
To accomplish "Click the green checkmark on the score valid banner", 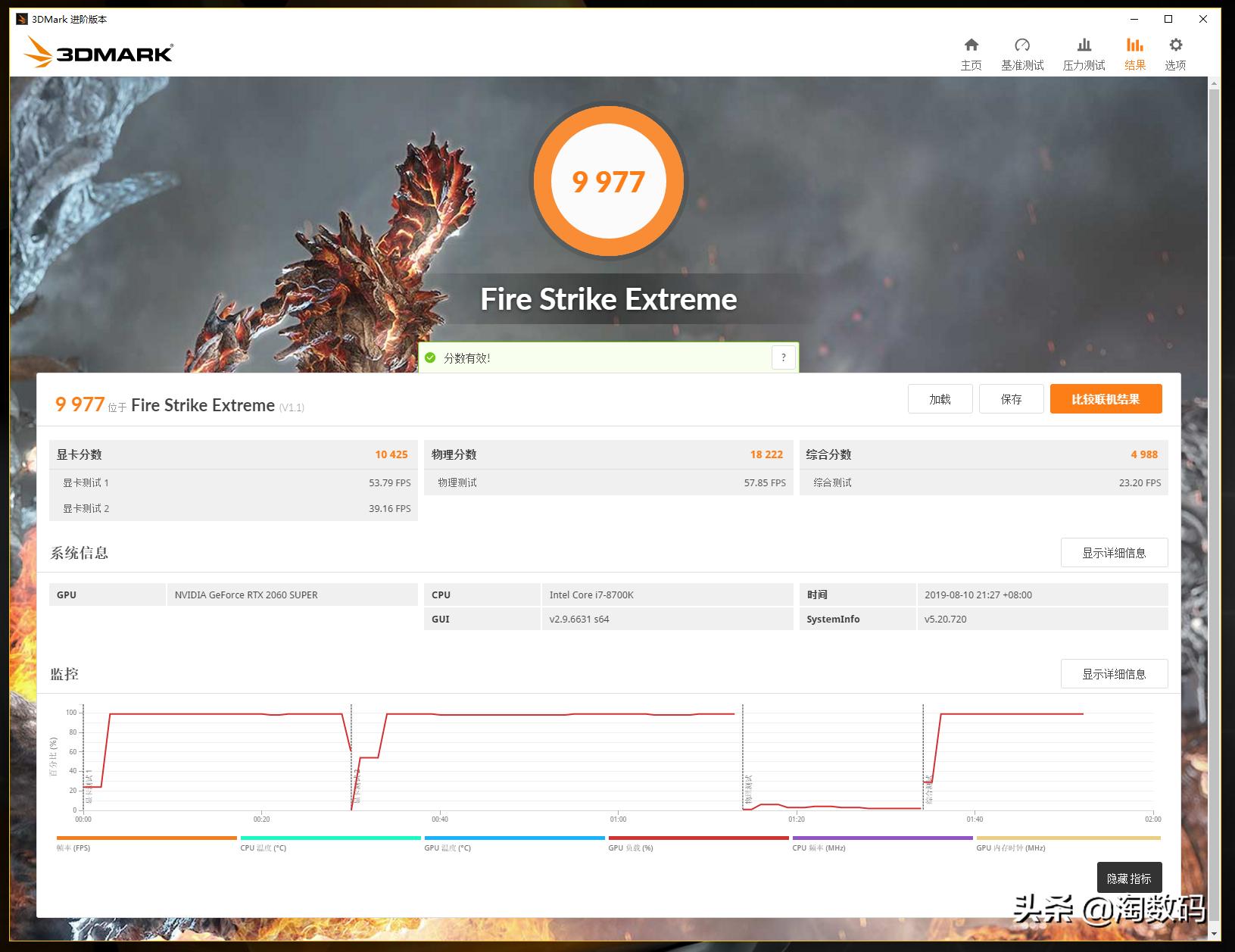I will point(430,357).
